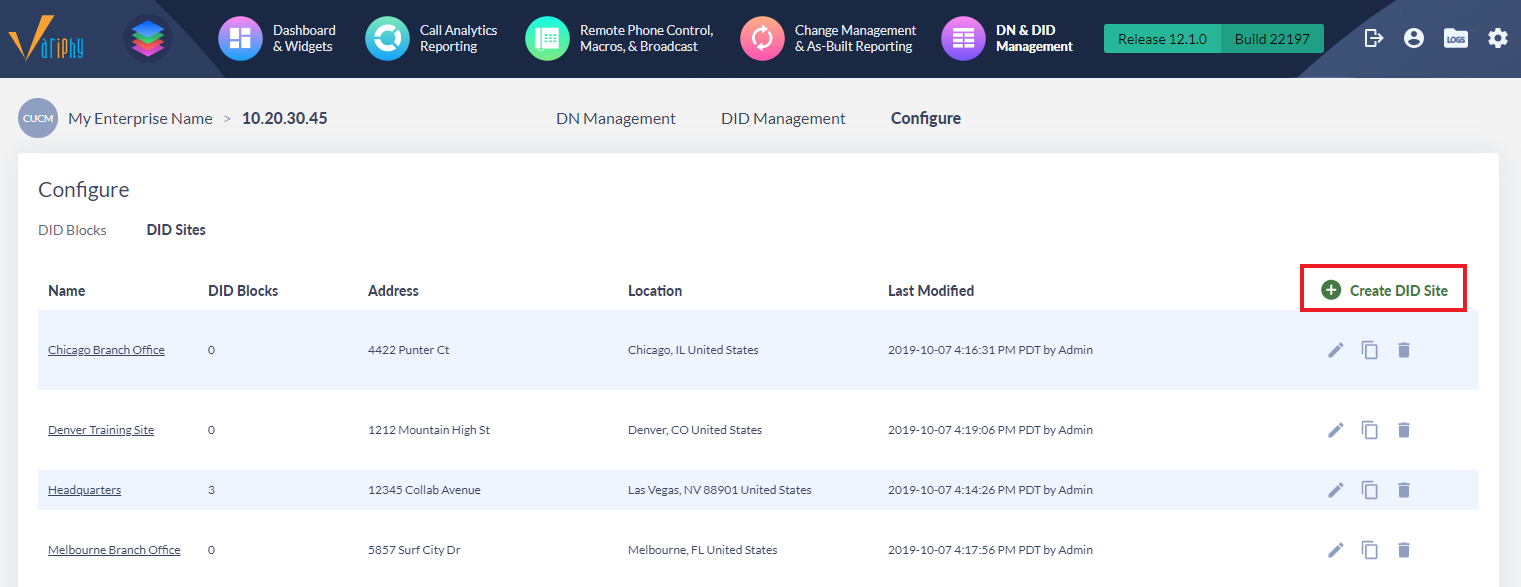Click the Variphy logo

45,38
